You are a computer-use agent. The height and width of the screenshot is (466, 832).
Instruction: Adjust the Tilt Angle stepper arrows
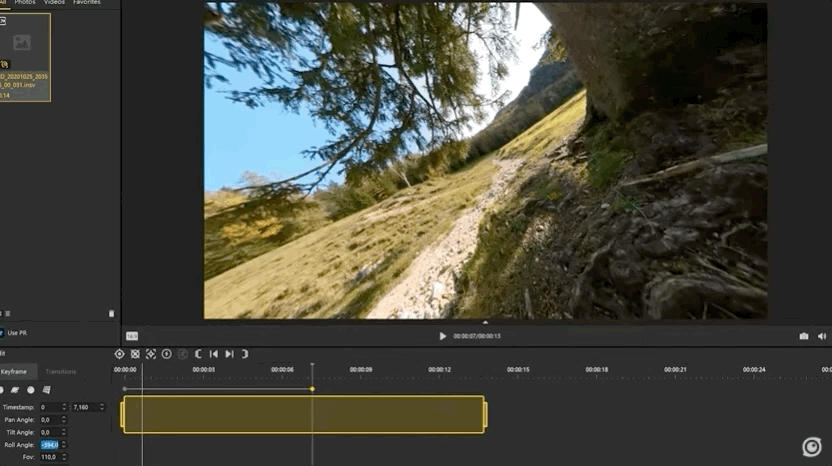64,432
